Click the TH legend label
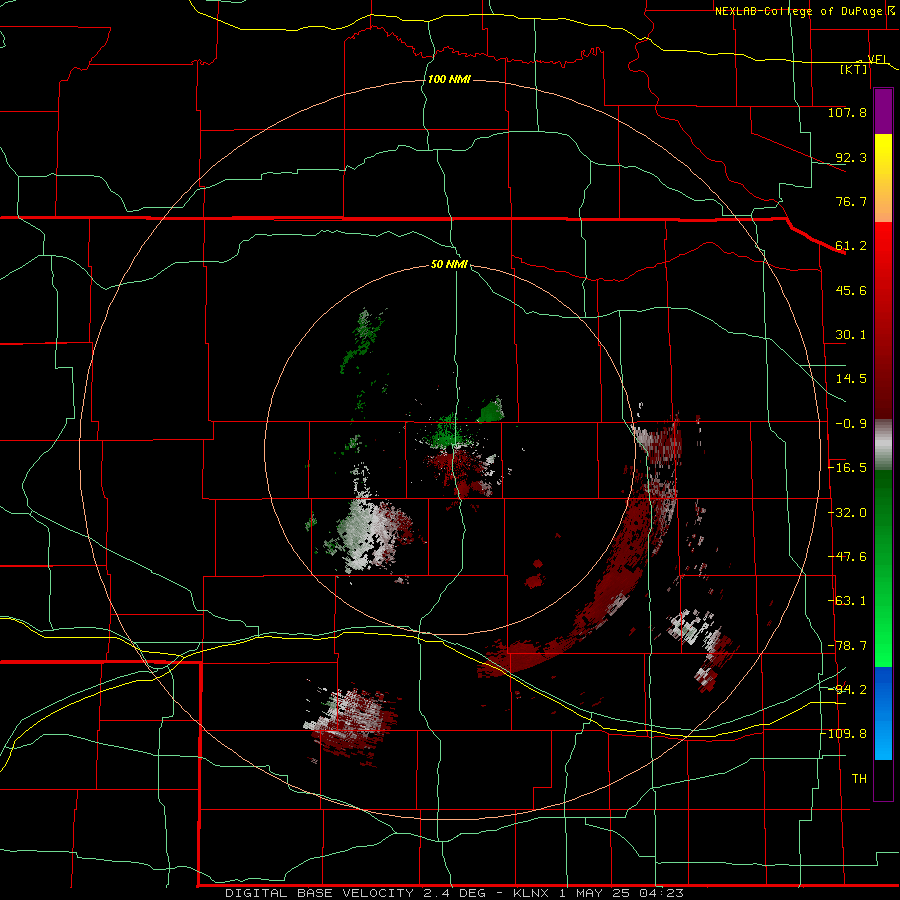 (859, 779)
